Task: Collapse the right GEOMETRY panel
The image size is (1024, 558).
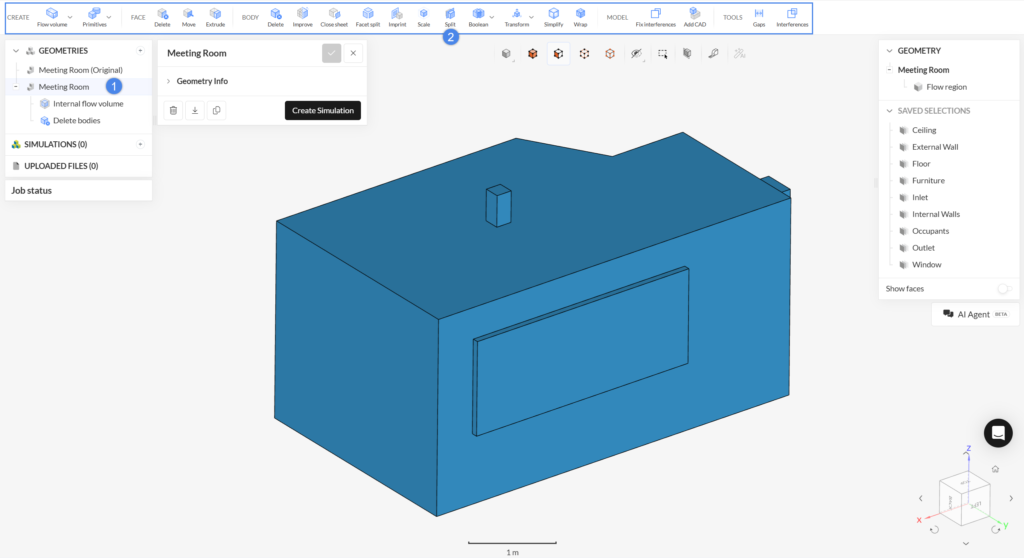Action: click(x=889, y=50)
